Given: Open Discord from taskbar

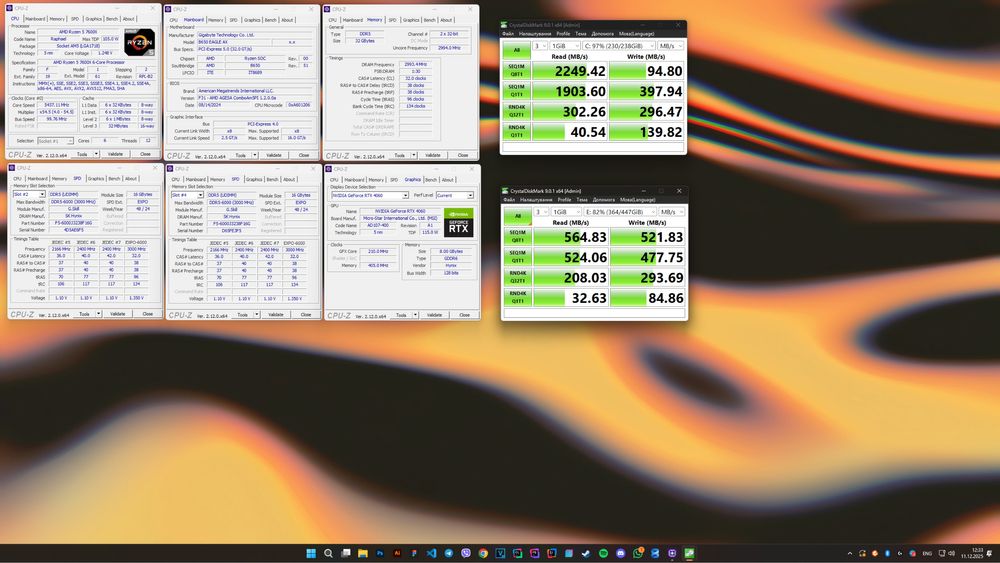Looking at the screenshot, I should (621, 553).
